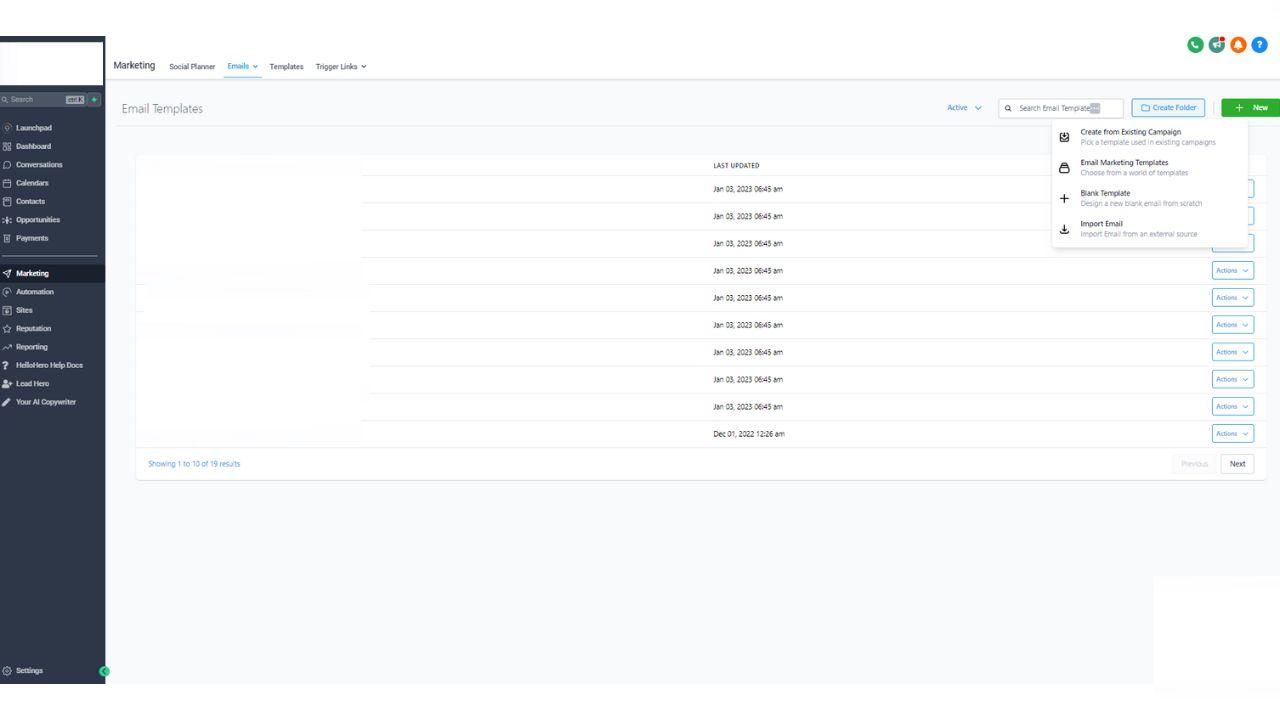Expand the Trigger Links dropdown tab
Viewport: 1280px width, 720px height.
(x=341, y=66)
